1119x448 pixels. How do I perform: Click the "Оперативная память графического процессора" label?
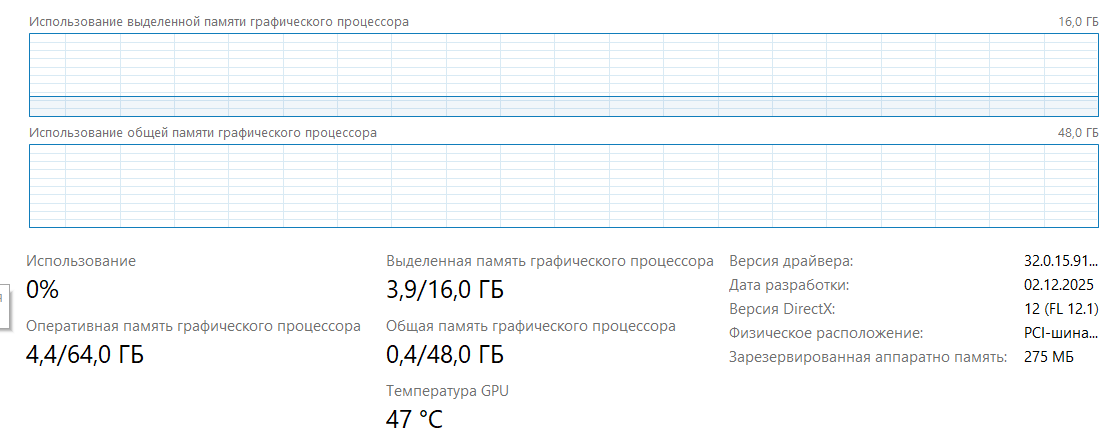pyautogui.click(x=193, y=326)
